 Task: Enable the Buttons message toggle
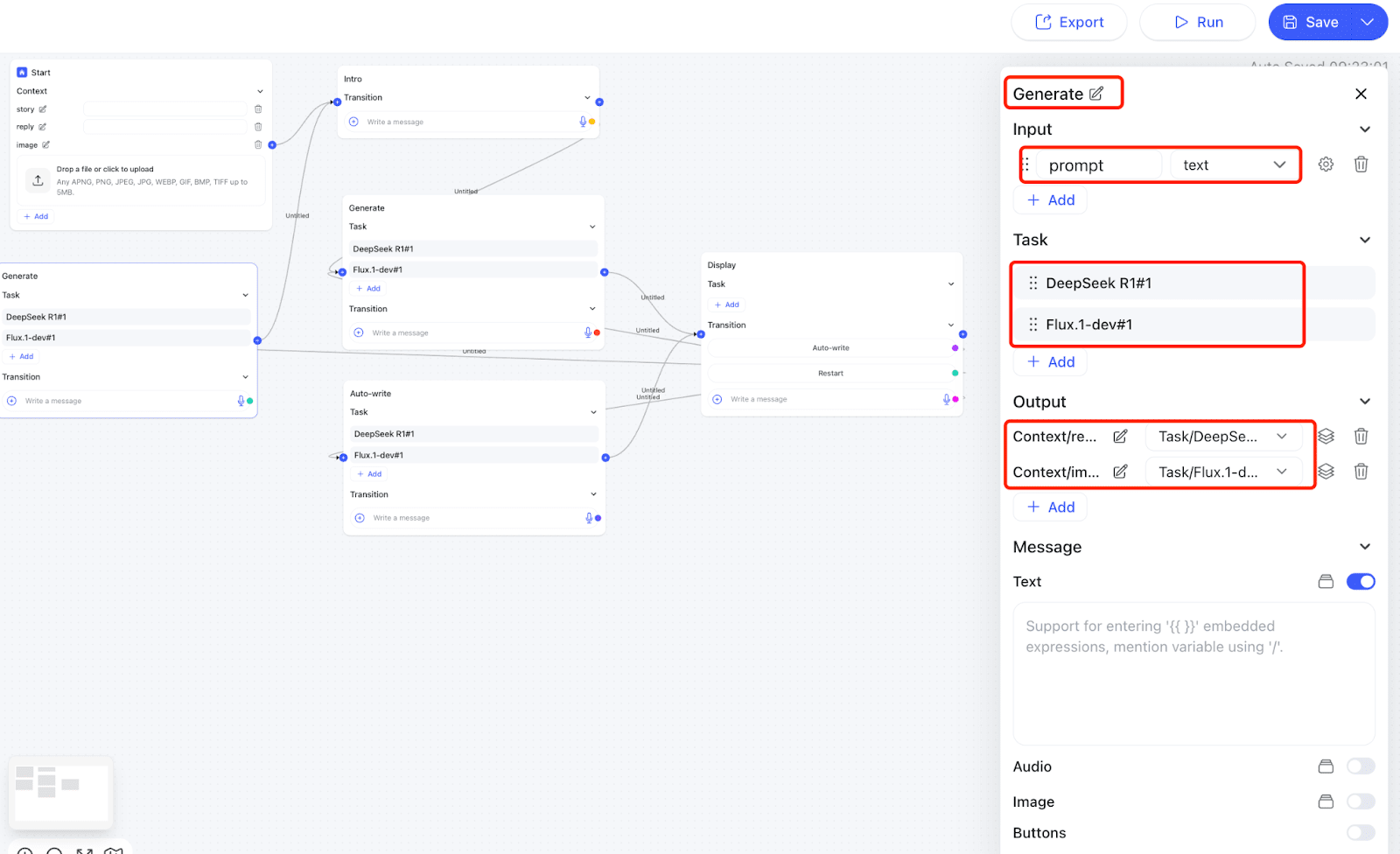coord(1361,833)
